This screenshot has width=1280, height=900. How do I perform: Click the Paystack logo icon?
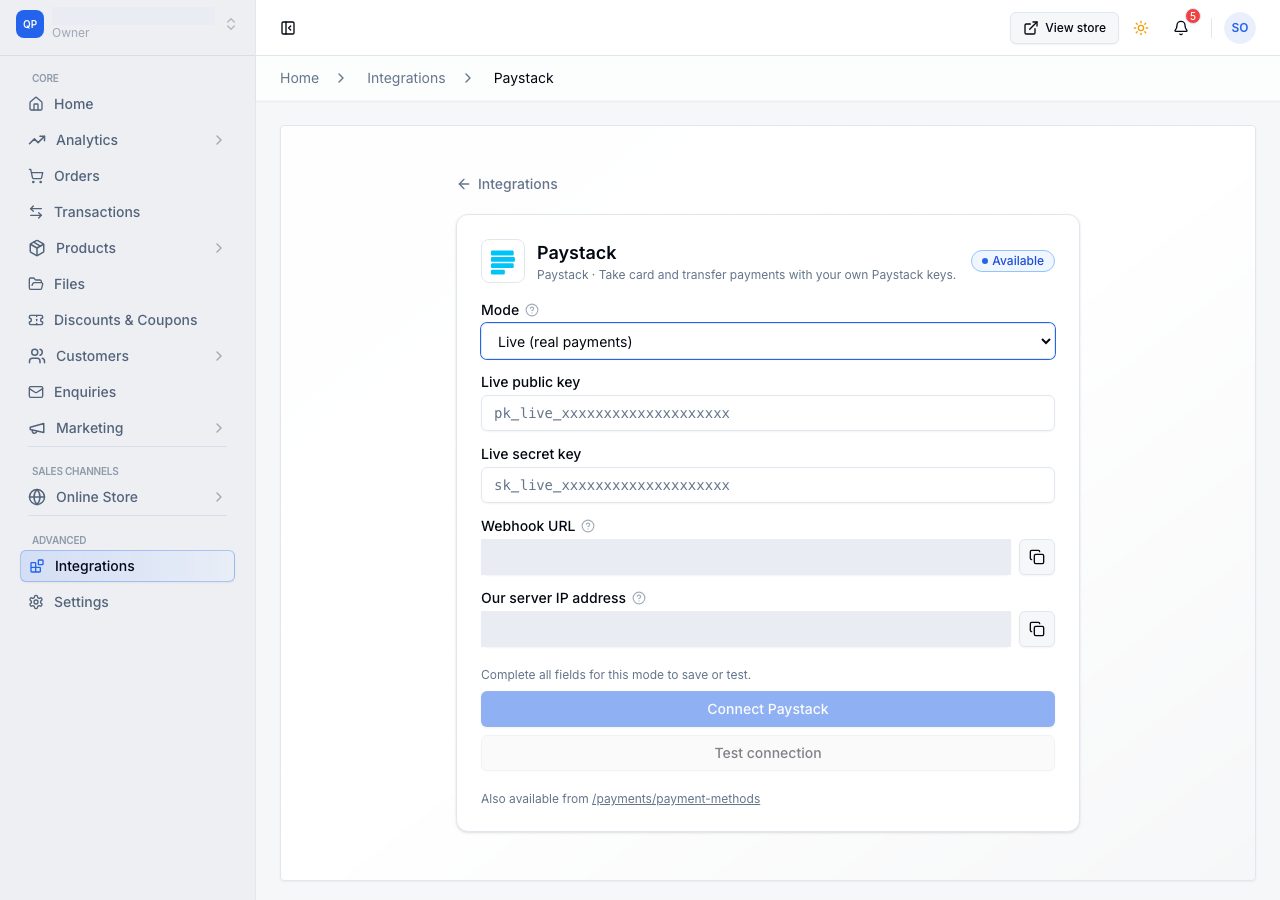coord(503,261)
